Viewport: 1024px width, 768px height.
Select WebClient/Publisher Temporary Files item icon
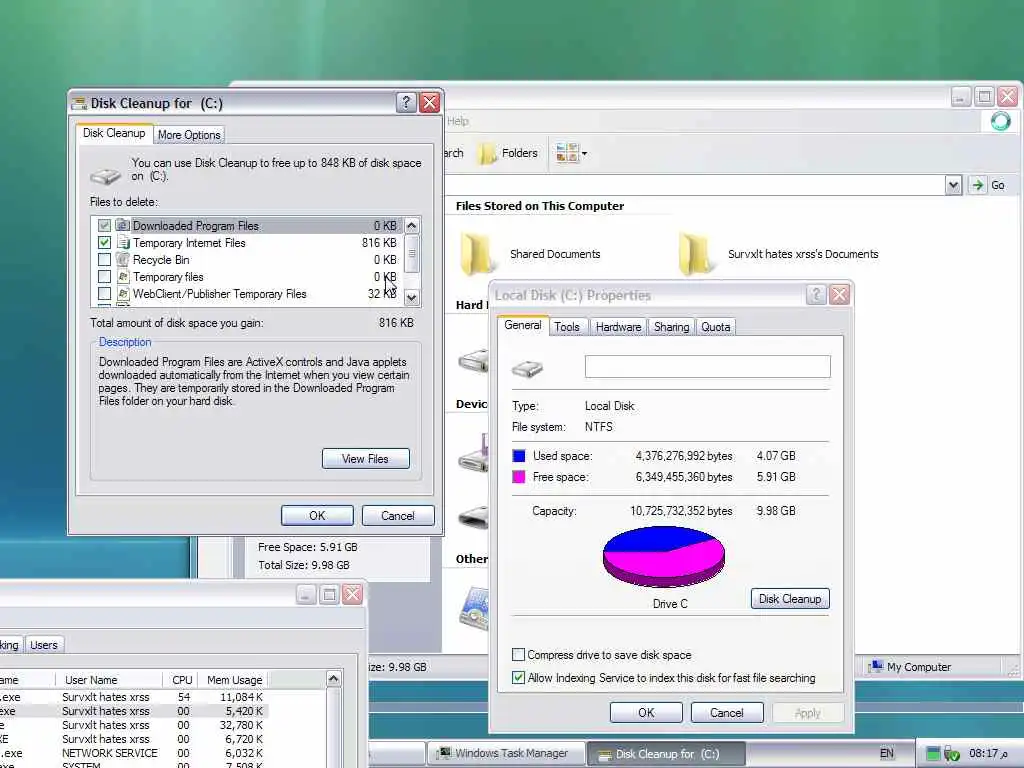[x=123, y=293]
